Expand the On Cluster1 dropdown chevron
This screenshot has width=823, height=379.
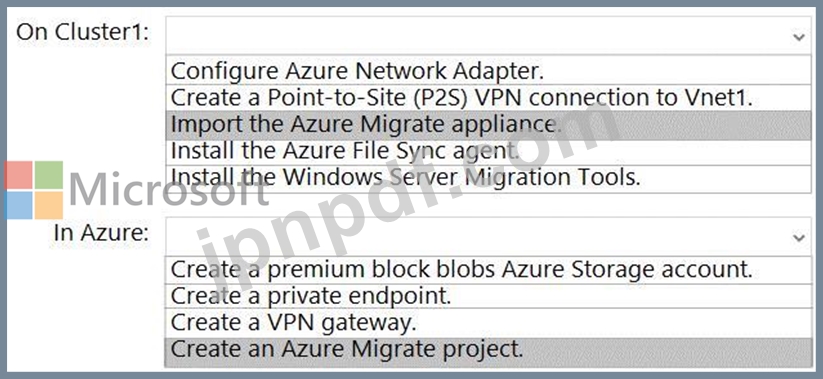(799, 37)
